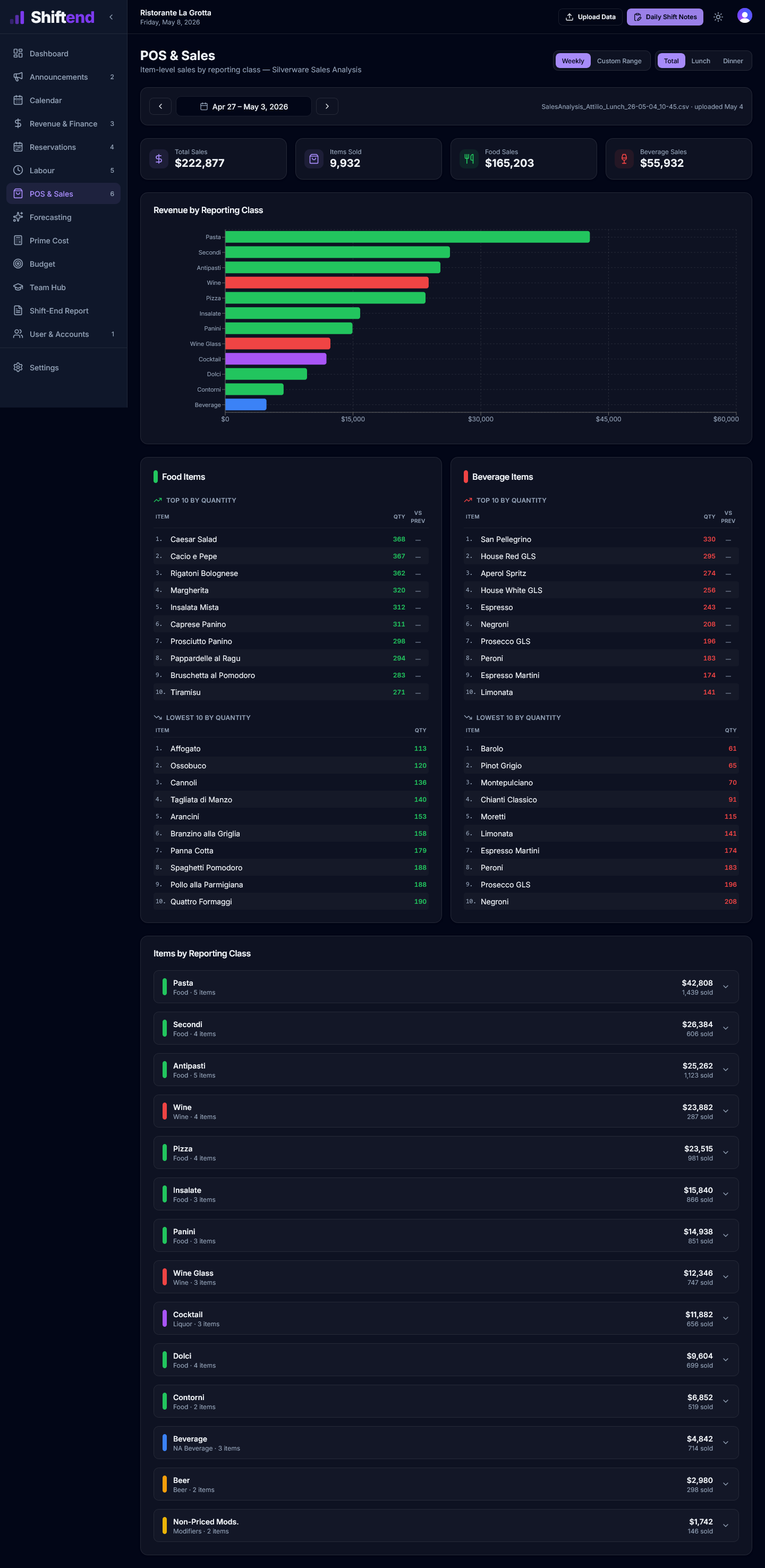Click the Calendar sidebar icon
The height and width of the screenshot is (1568, 765).
click(18, 100)
